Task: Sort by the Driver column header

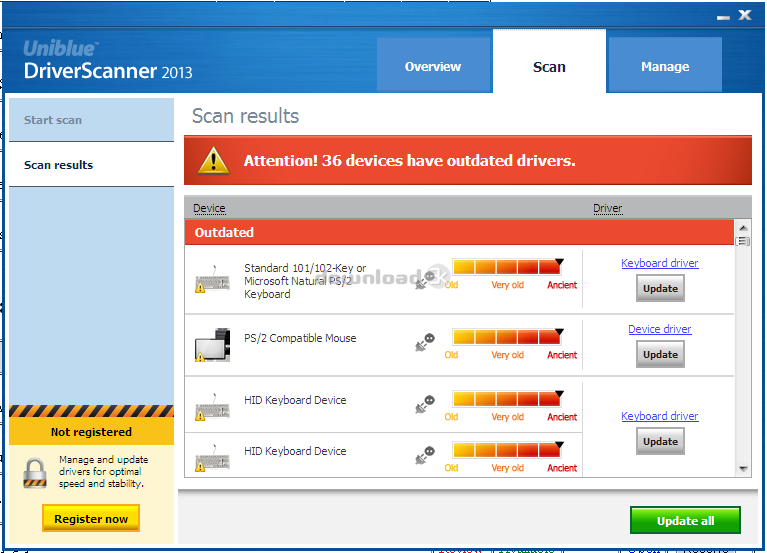Action: tap(608, 208)
